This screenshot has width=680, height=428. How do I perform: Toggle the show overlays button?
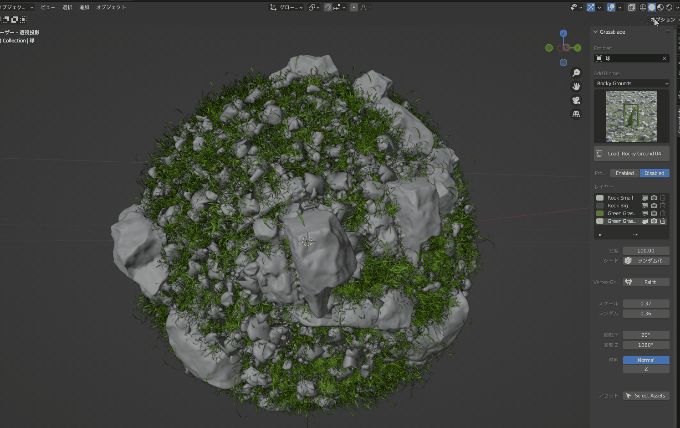(611, 7)
